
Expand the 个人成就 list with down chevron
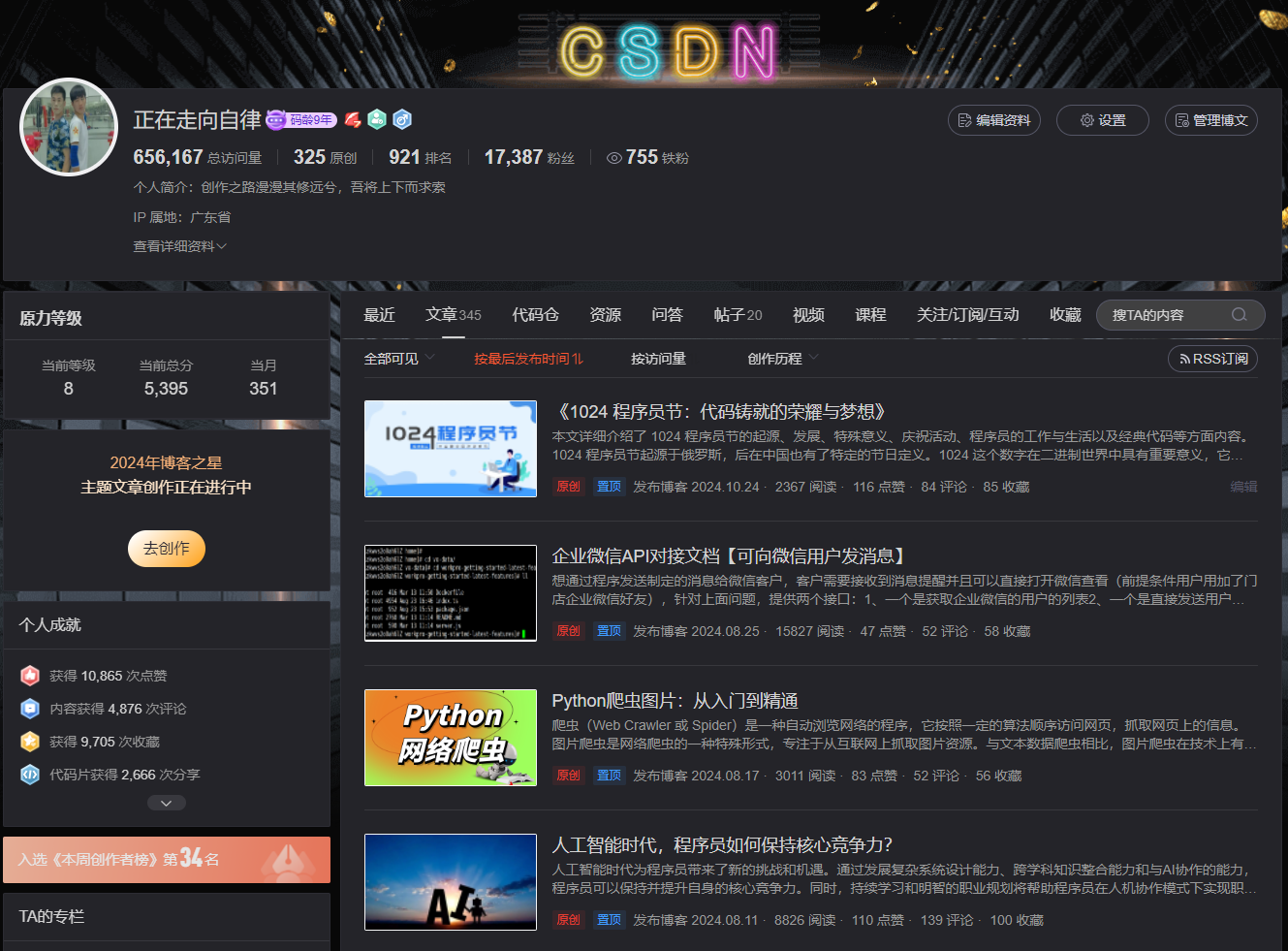[167, 803]
